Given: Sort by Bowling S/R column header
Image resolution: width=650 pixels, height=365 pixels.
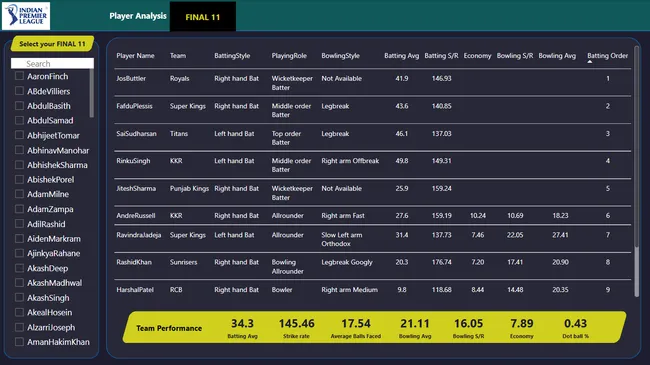Looking at the screenshot, I should click(515, 56).
